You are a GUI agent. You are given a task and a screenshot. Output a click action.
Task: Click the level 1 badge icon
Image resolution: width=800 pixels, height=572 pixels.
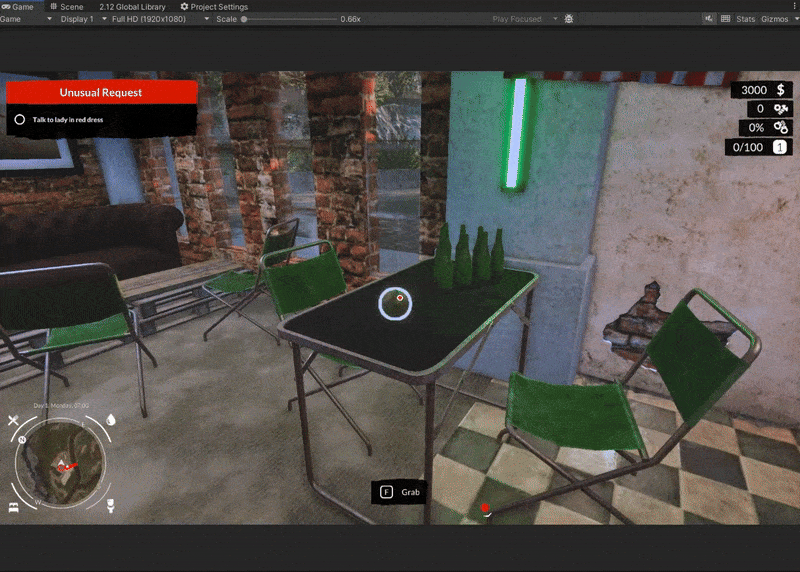781,147
